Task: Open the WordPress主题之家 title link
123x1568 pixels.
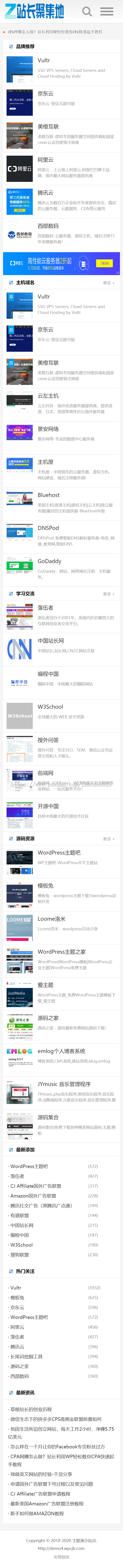Action: point(62,951)
